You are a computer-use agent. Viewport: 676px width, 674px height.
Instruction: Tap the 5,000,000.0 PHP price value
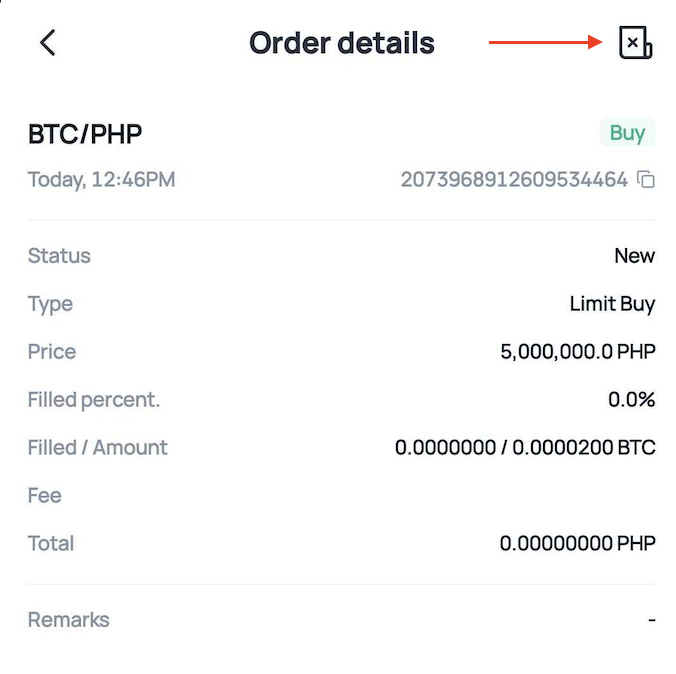pos(577,352)
